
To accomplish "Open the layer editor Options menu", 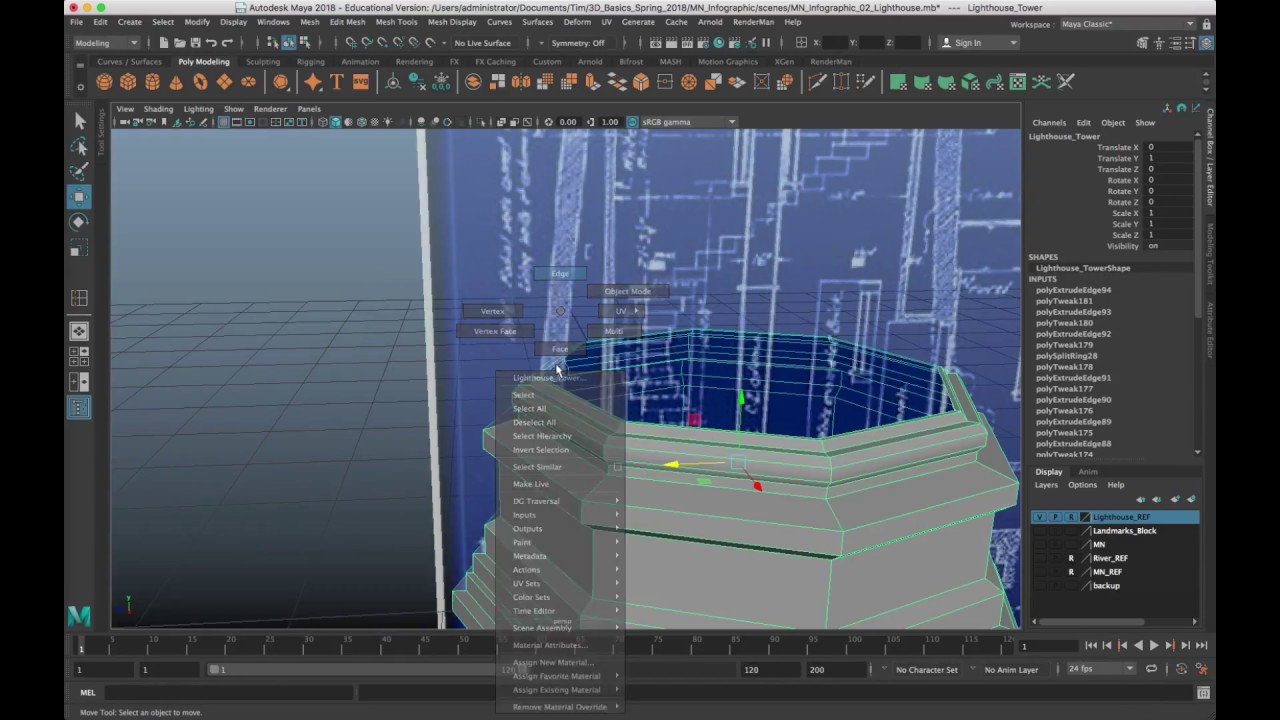I will coord(1082,485).
